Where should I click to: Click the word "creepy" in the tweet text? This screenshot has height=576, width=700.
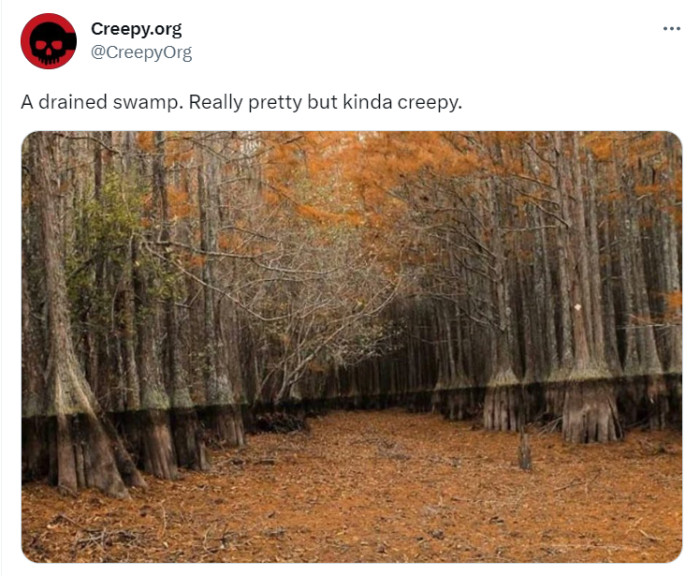[x=433, y=102]
